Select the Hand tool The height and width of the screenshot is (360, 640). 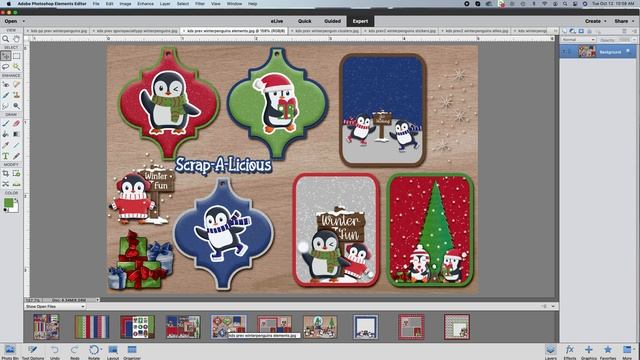[16, 39]
